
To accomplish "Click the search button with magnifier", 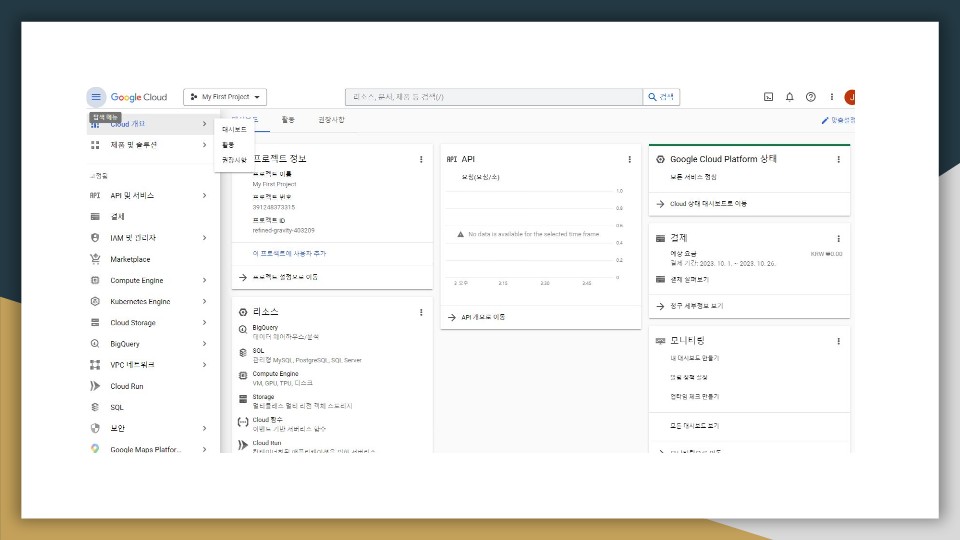I will tap(661, 97).
